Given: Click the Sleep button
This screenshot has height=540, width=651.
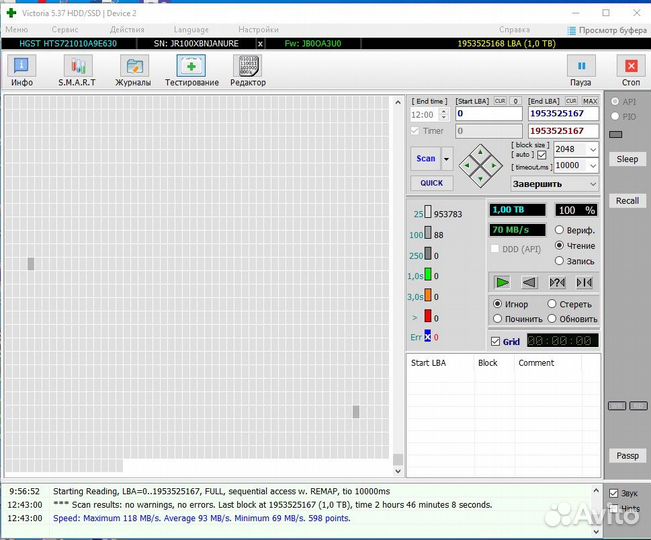Looking at the screenshot, I should coord(627,159).
